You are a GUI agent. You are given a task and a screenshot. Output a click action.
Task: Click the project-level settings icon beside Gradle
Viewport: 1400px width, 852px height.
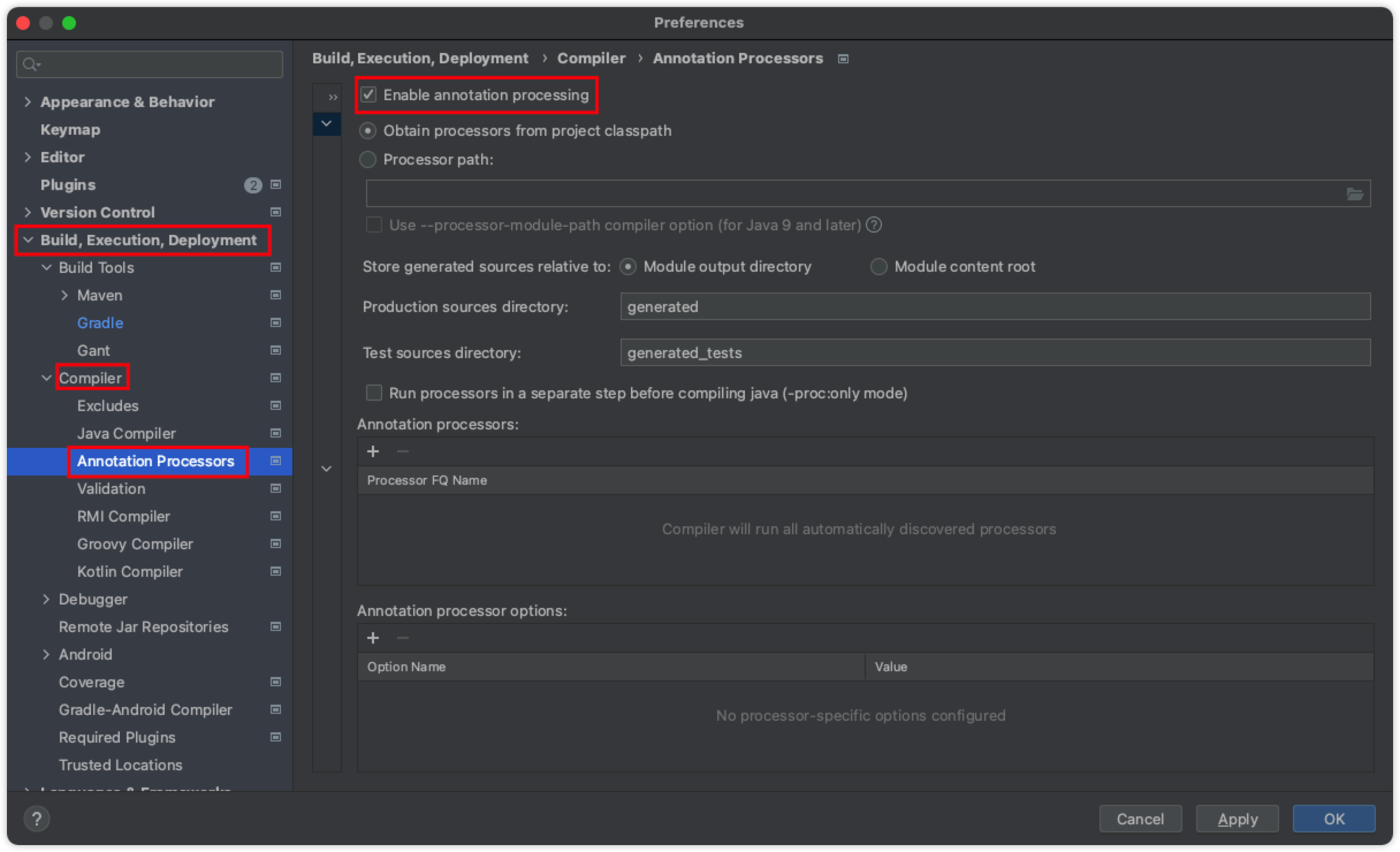coord(276,323)
